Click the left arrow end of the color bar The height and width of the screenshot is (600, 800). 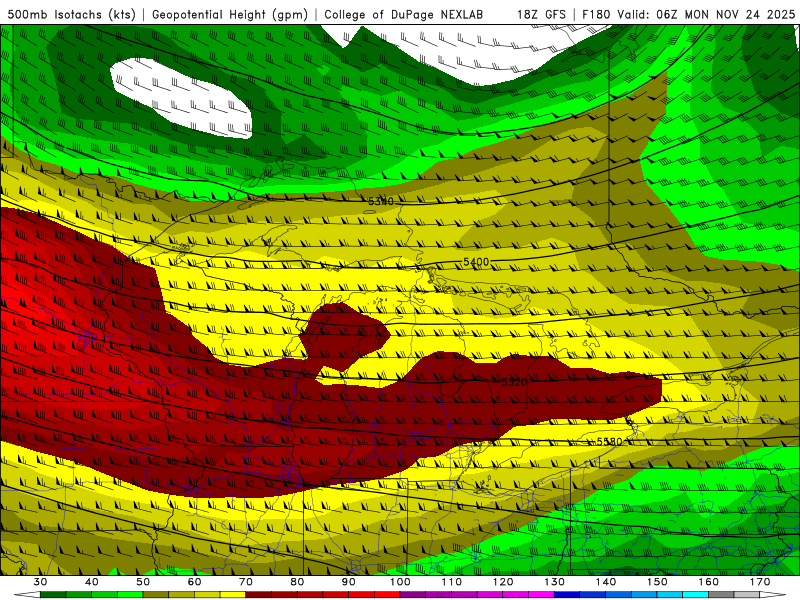click(27, 595)
